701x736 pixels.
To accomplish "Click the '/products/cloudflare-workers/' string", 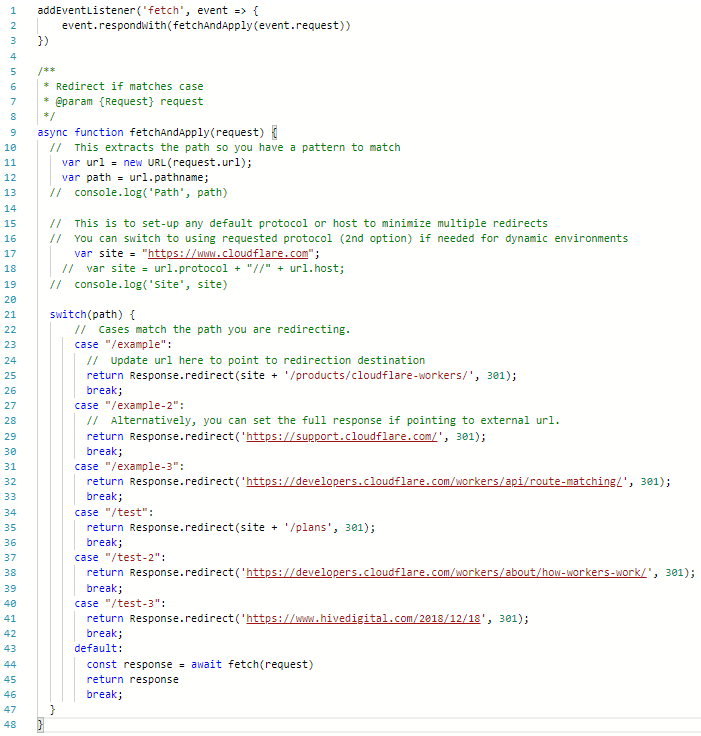I will pyautogui.click(x=378, y=376).
